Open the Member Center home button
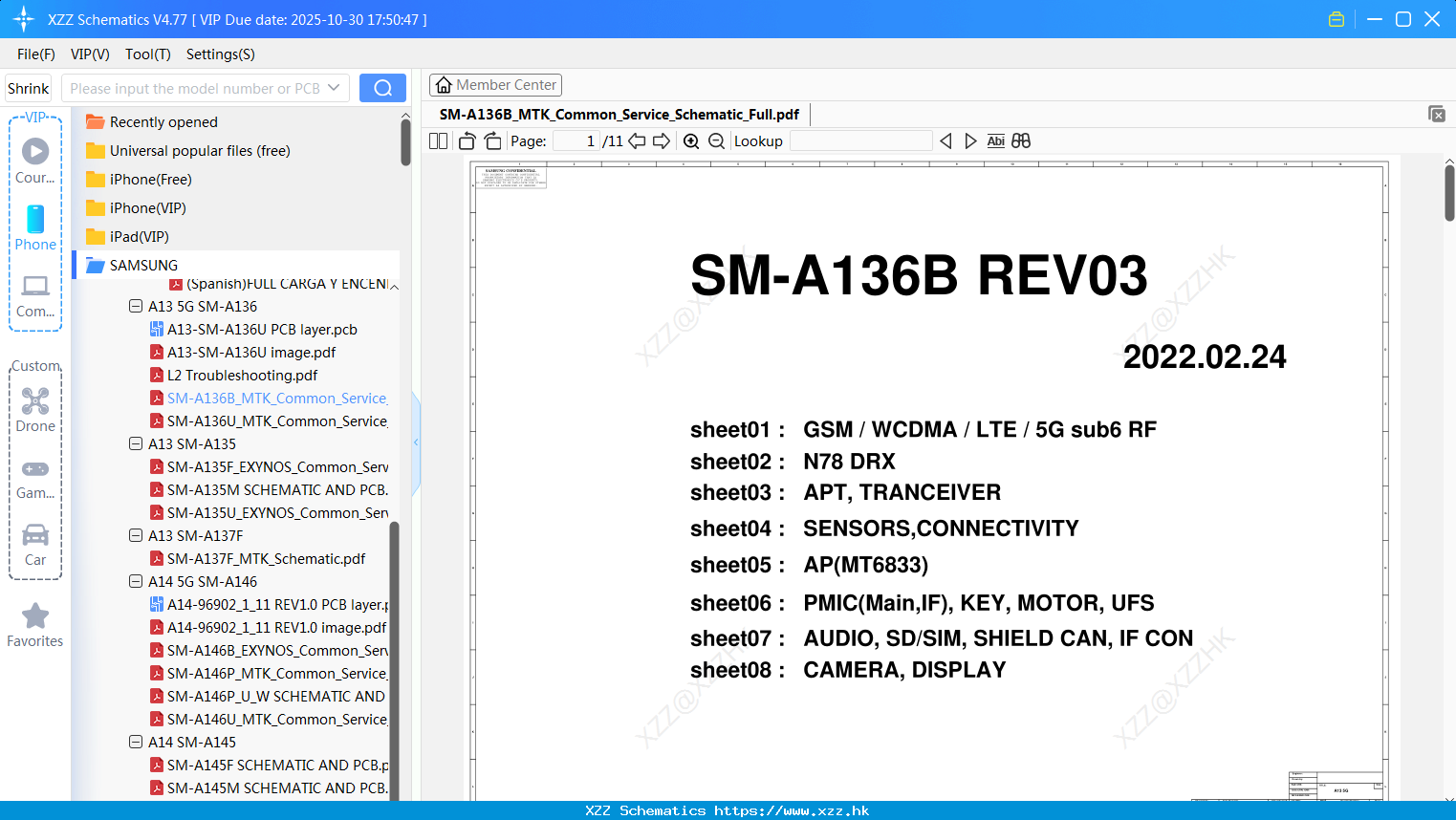The width and height of the screenshot is (1456, 820). tap(495, 85)
